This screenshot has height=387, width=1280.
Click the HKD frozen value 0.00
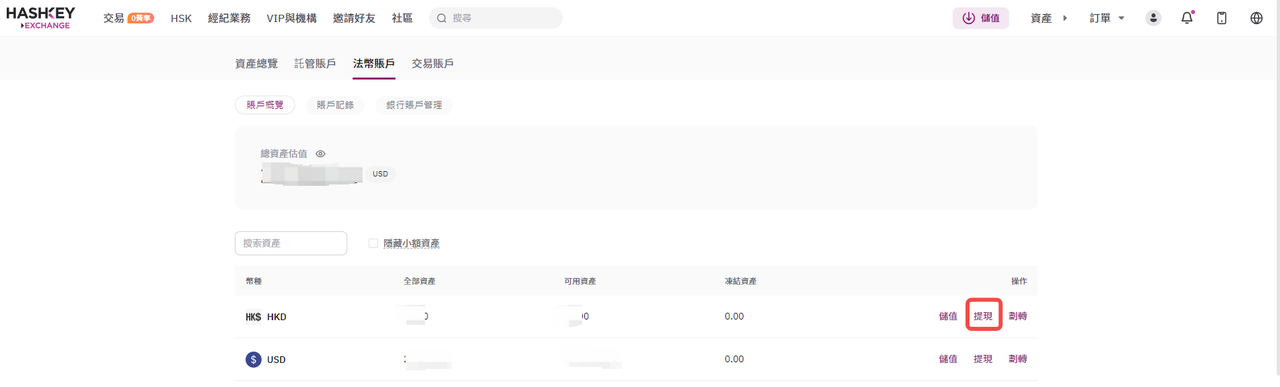click(735, 317)
